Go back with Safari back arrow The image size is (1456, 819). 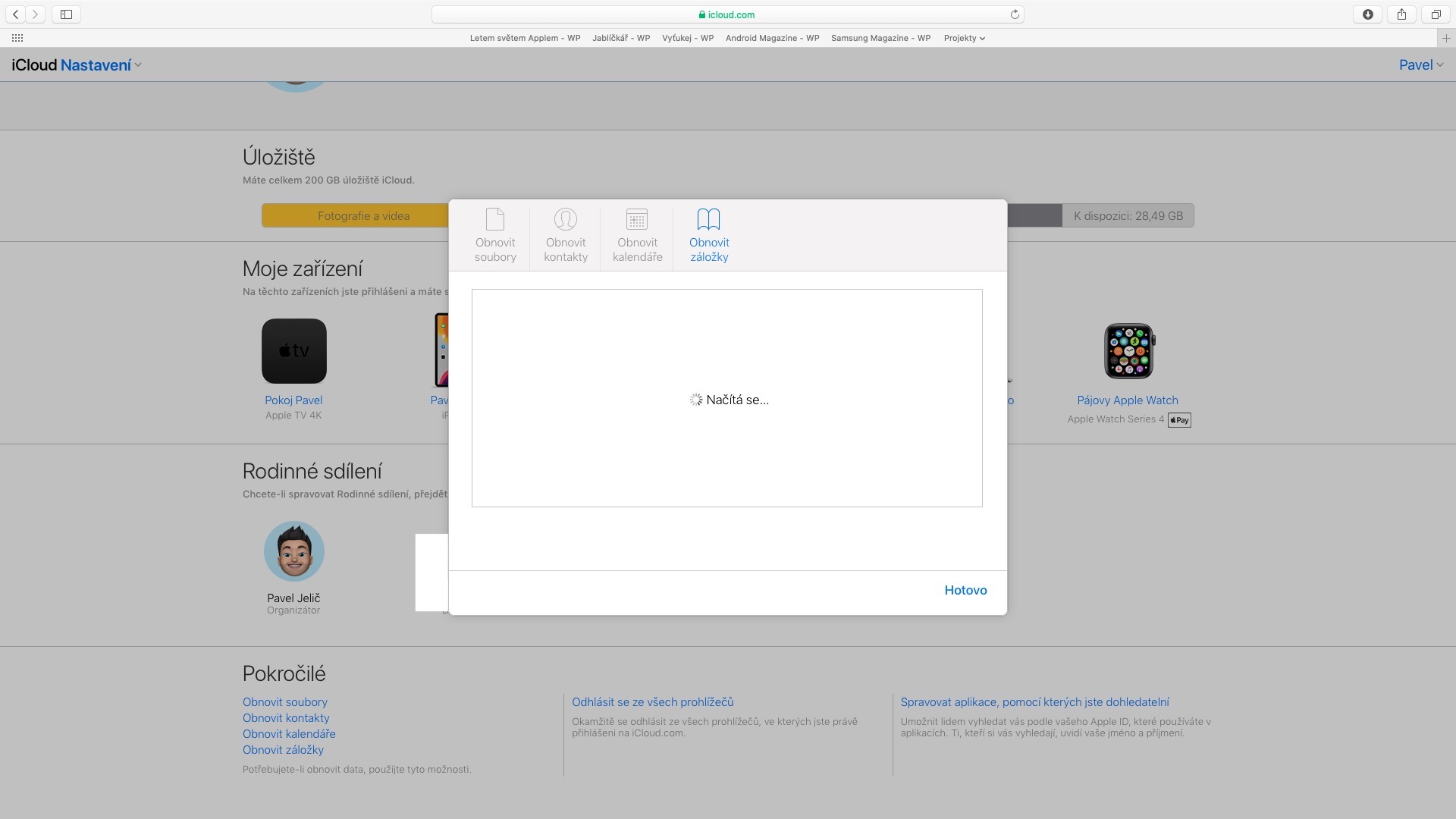pos(15,14)
